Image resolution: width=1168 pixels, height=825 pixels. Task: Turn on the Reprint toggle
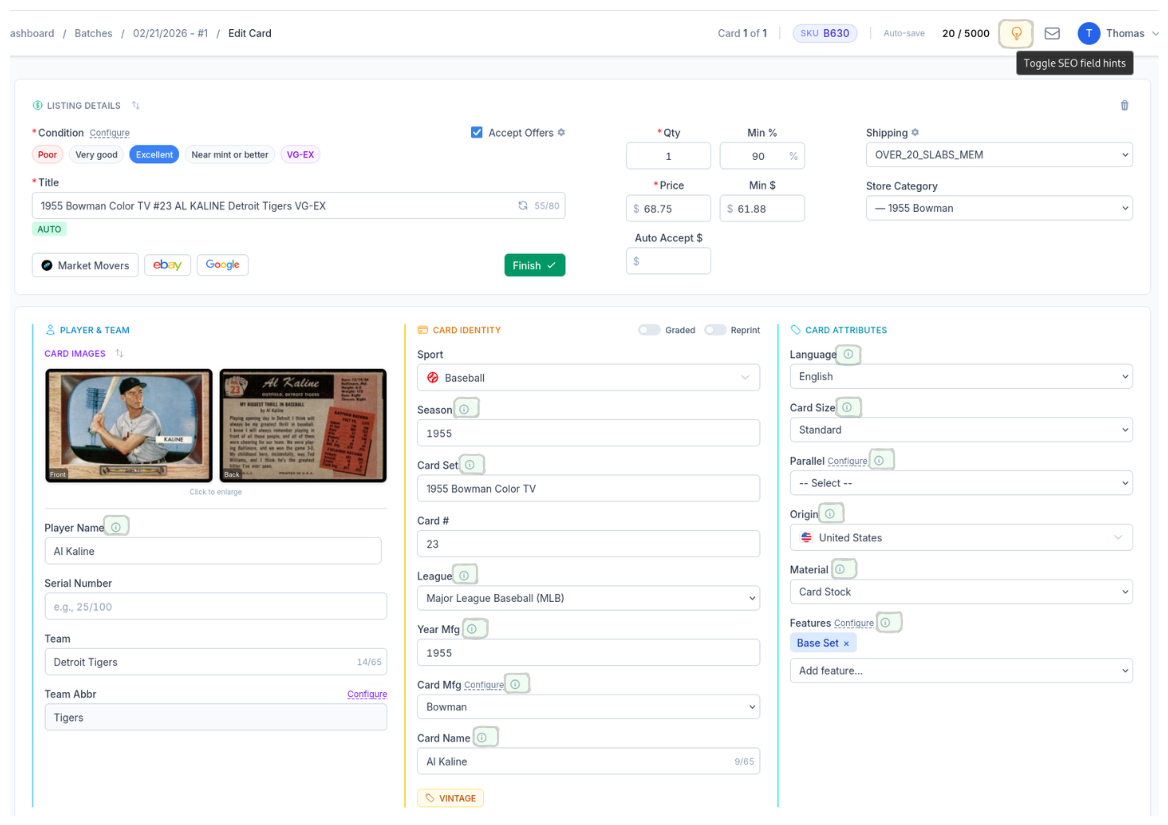(x=714, y=330)
